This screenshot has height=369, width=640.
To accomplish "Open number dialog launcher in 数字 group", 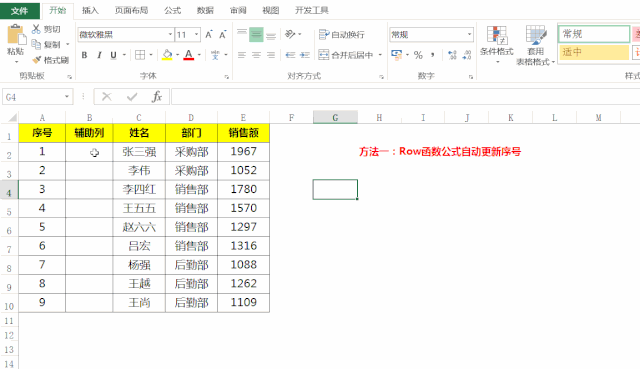I will click(471, 77).
